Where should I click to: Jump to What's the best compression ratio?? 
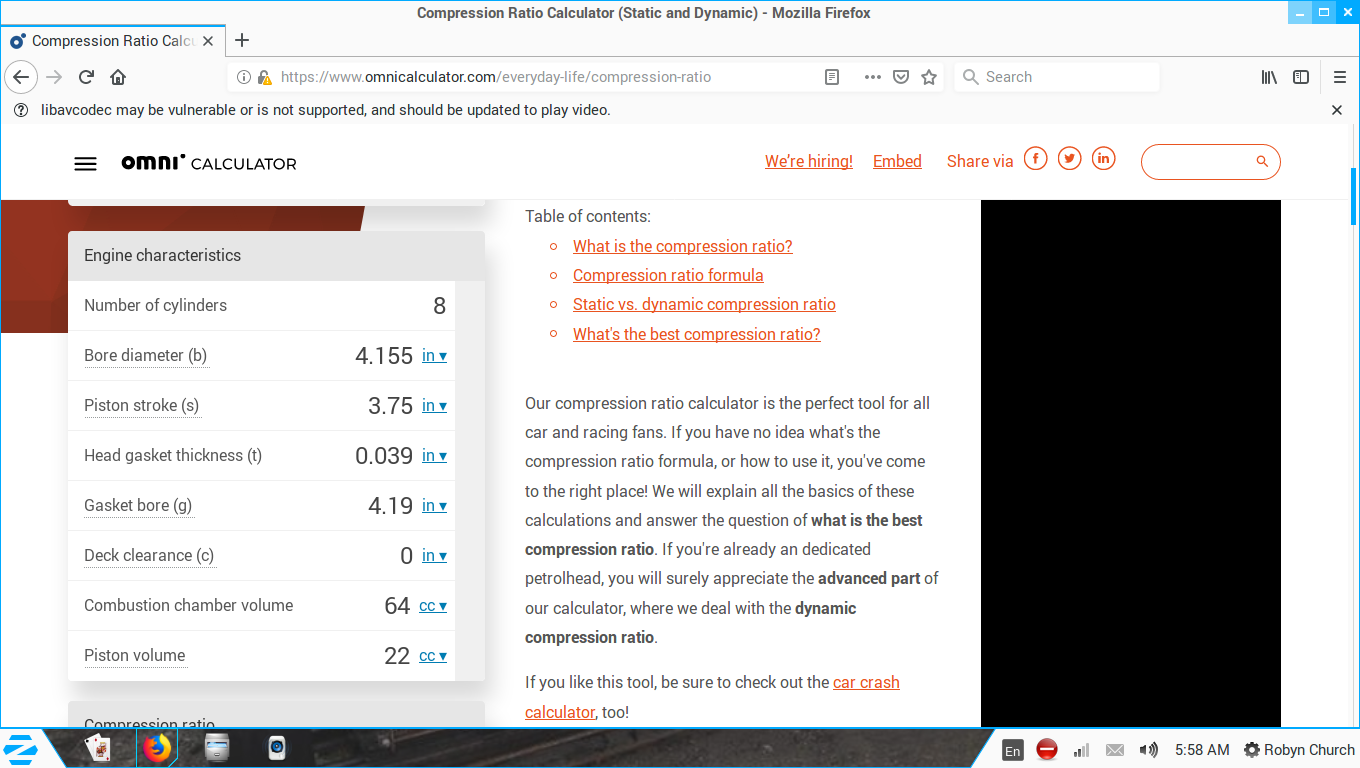pyautogui.click(x=697, y=334)
